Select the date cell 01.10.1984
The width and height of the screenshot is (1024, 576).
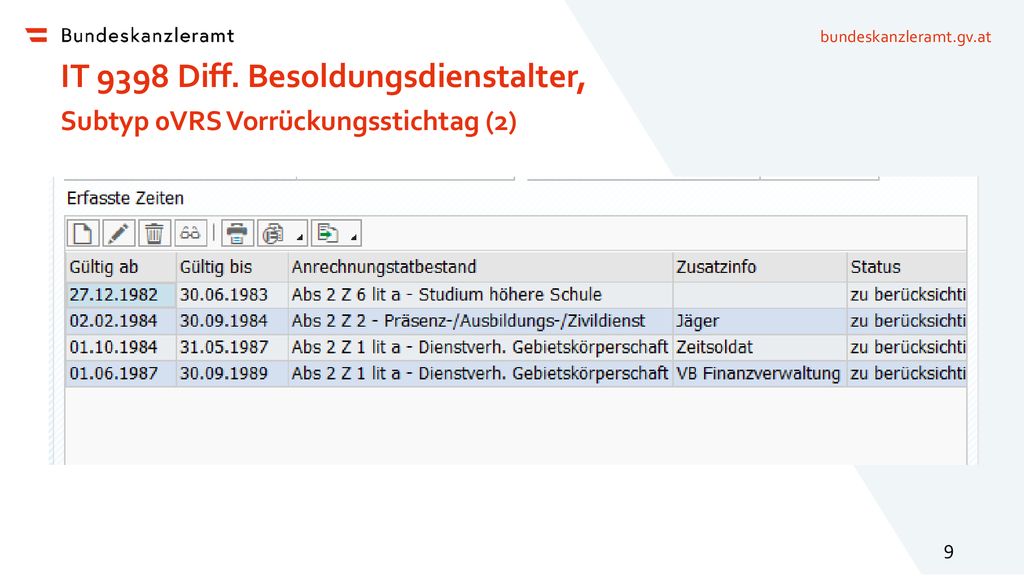[121, 347]
